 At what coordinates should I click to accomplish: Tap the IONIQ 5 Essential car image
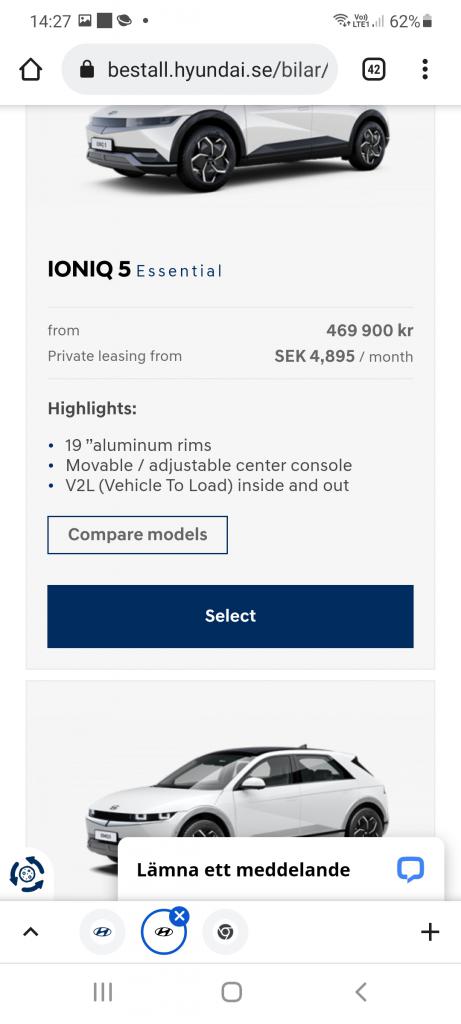click(x=238, y=146)
